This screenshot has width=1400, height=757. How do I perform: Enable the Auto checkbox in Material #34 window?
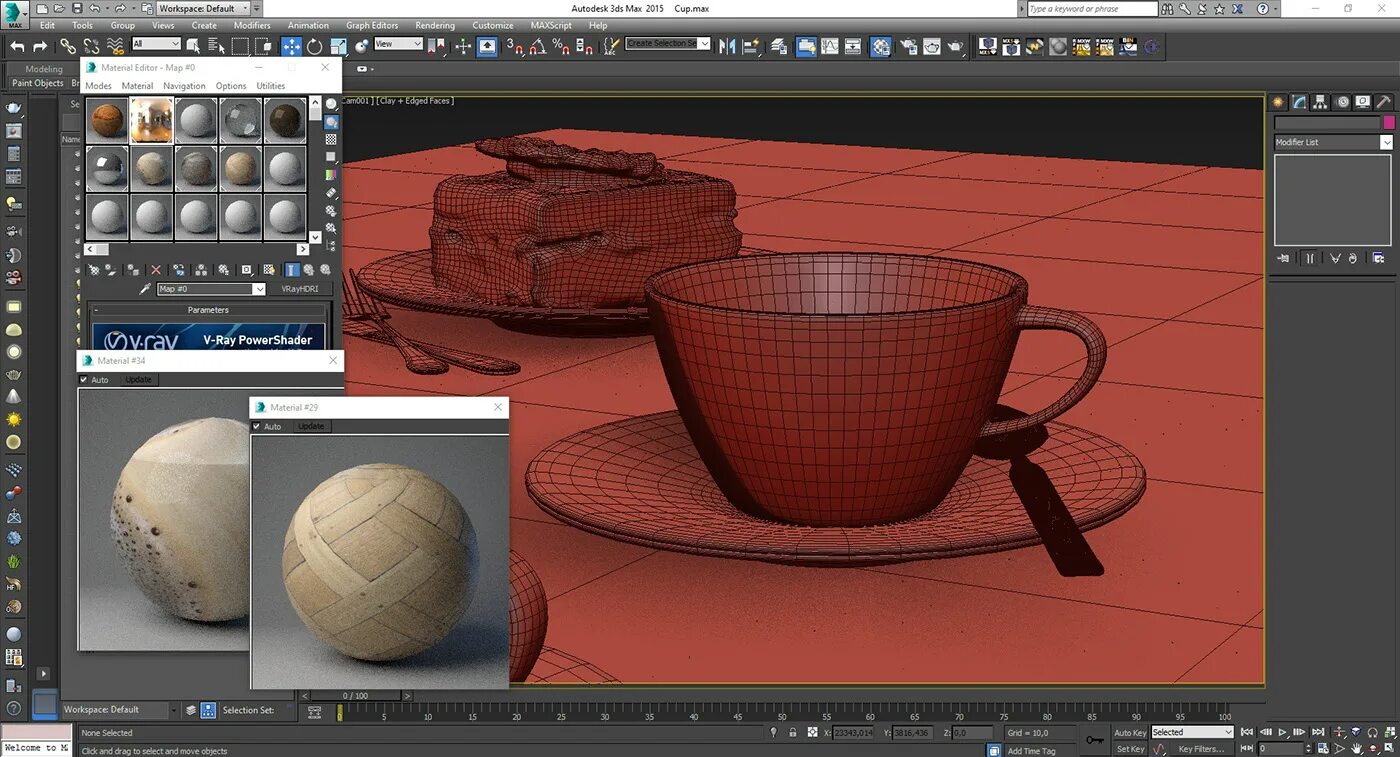pos(85,380)
